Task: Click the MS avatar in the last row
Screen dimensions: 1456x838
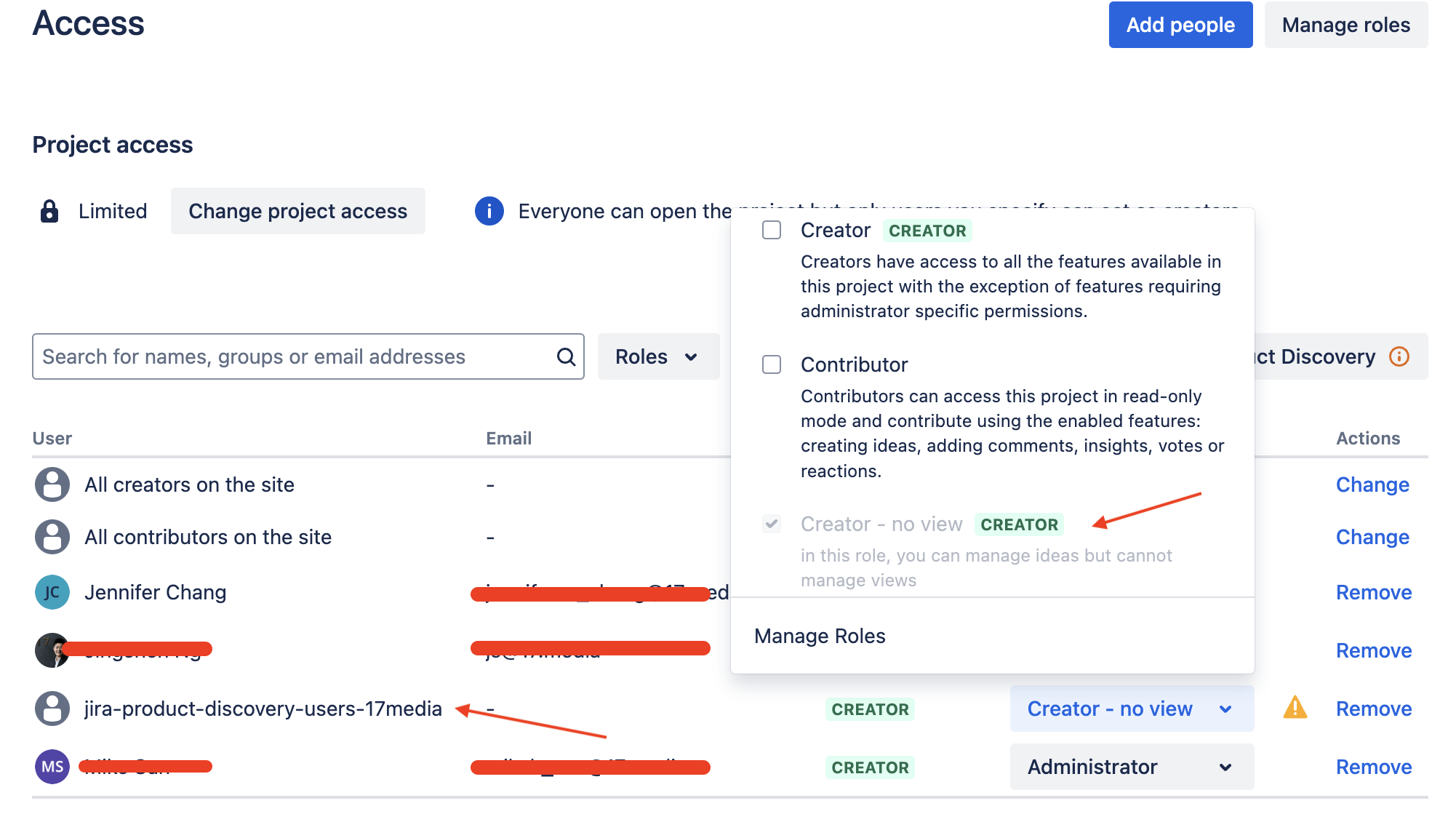Action: pyautogui.click(x=52, y=767)
